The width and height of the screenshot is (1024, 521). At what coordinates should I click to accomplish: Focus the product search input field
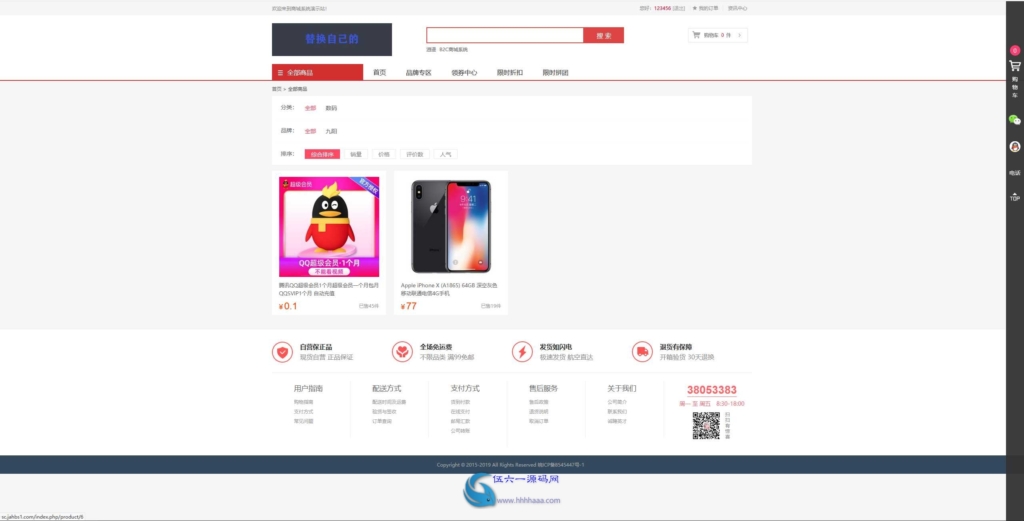[x=505, y=35]
